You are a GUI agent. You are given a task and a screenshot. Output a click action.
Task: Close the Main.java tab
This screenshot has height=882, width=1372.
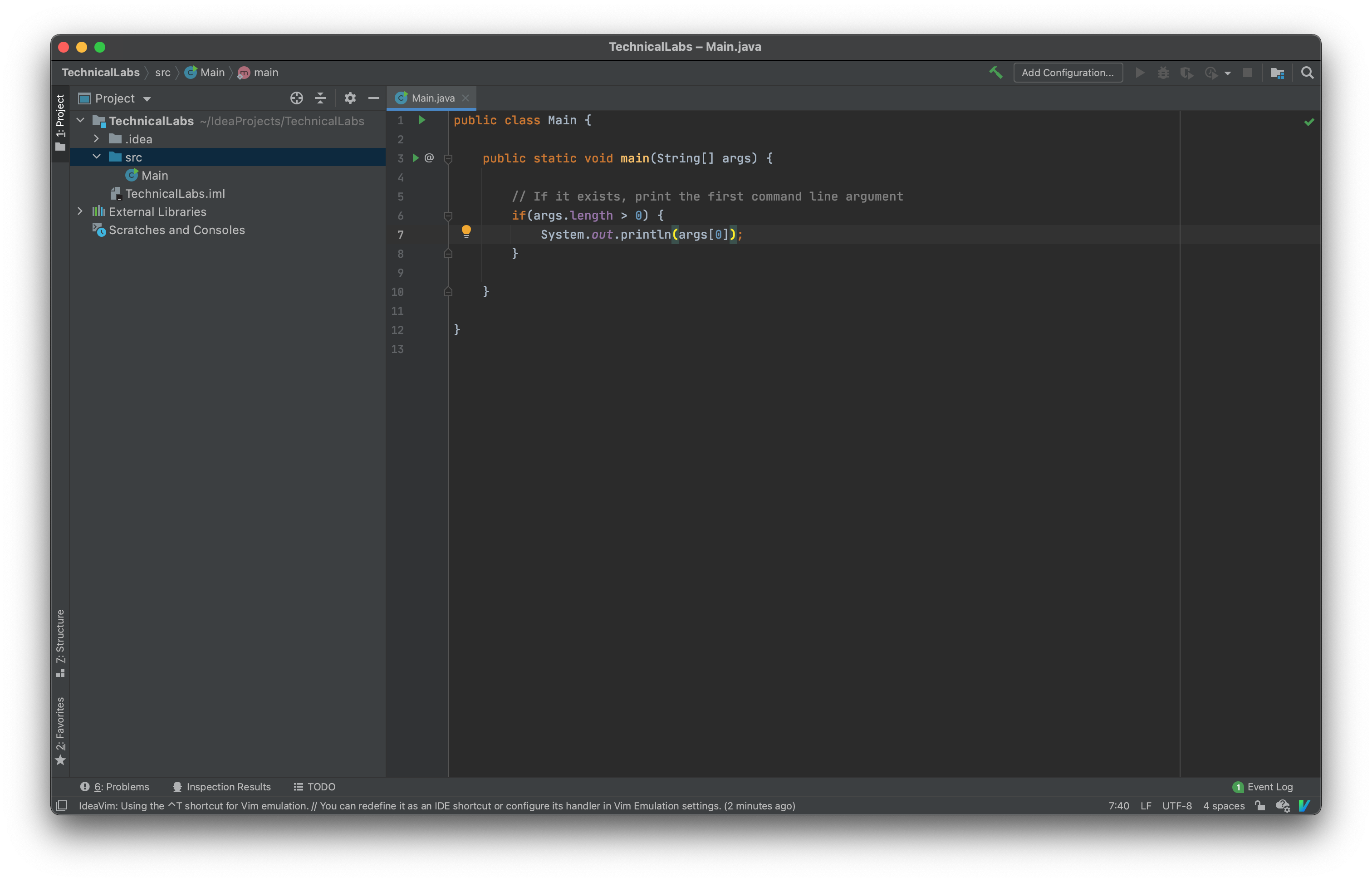pos(465,98)
